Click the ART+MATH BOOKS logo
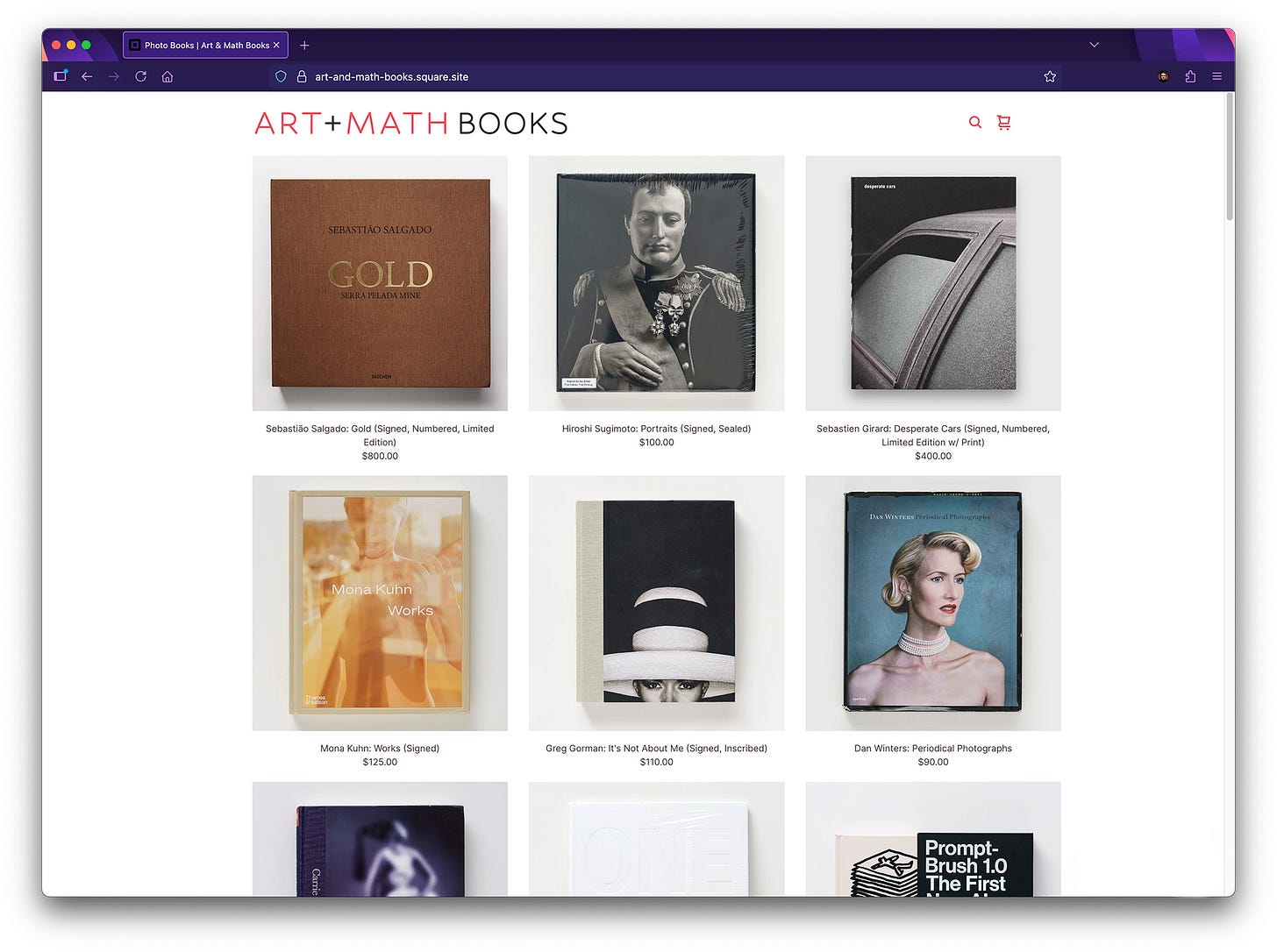 click(x=411, y=124)
